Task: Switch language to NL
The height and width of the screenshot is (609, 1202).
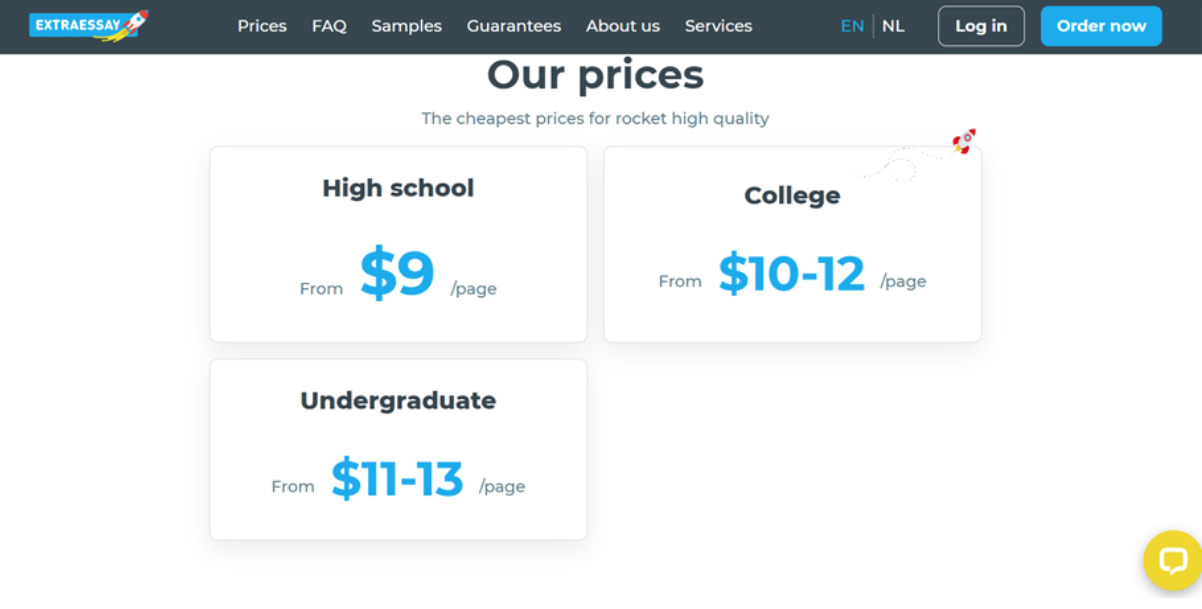Action: tap(893, 26)
